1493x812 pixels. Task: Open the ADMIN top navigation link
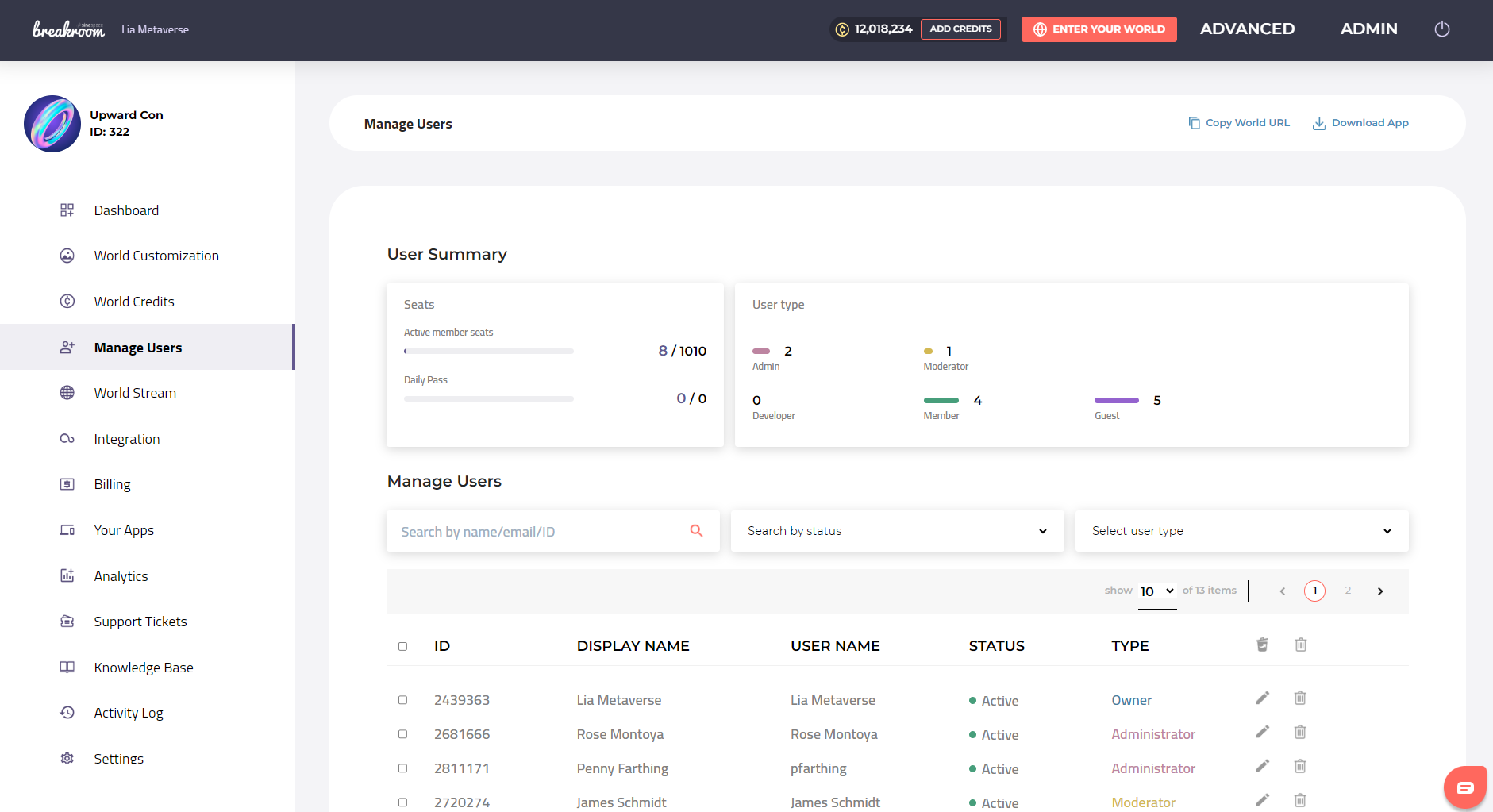click(1368, 29)
